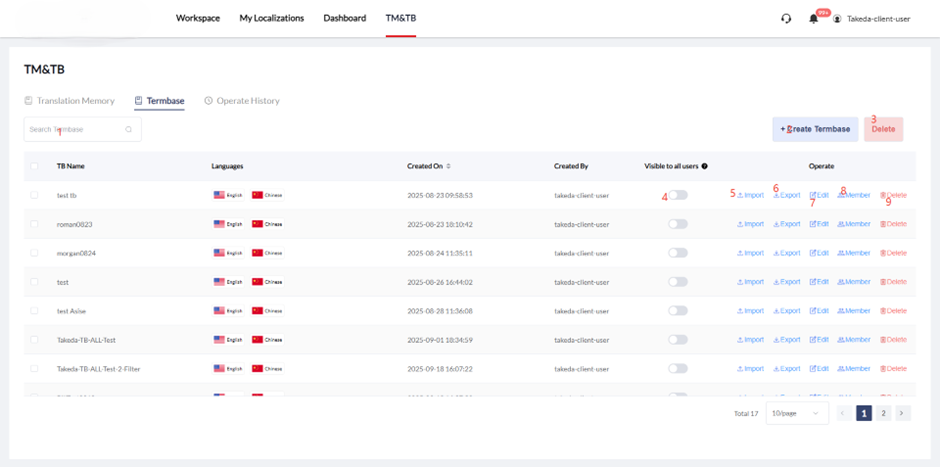Click into the Search Termbase field

point(75,129)
